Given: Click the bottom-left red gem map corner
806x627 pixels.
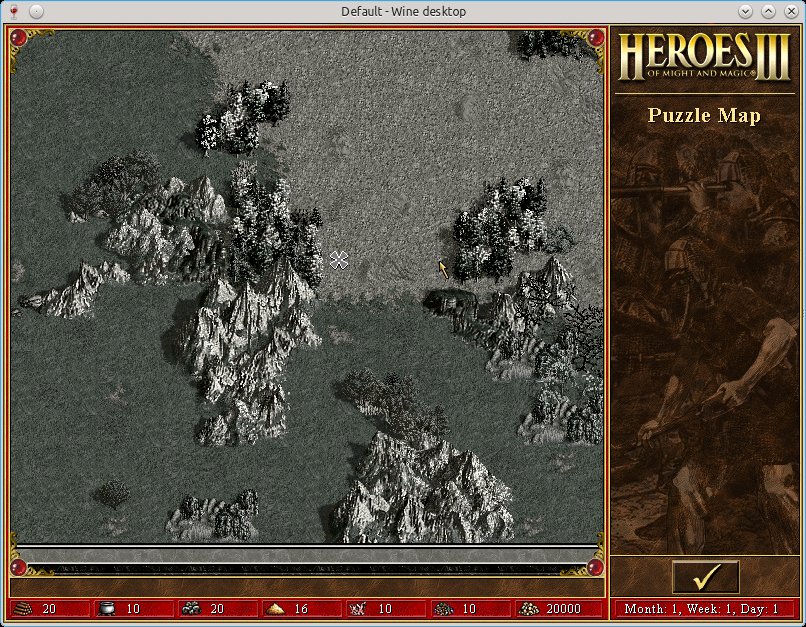Looking at the screenshot, I should click(x=18, y=568).
